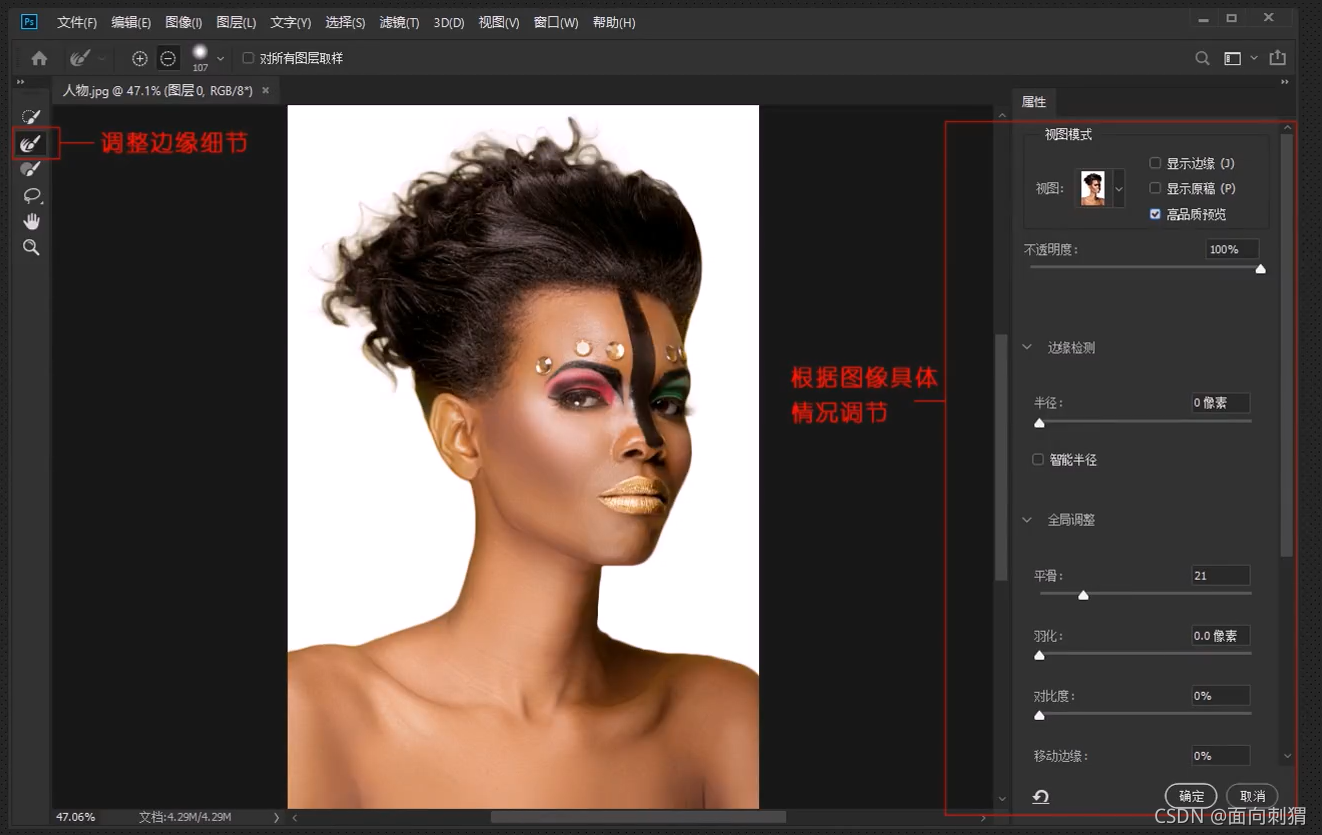1322x835 pixels.
Task: Select the Brush tool in left toolbar
Action: tap(31, 169)
